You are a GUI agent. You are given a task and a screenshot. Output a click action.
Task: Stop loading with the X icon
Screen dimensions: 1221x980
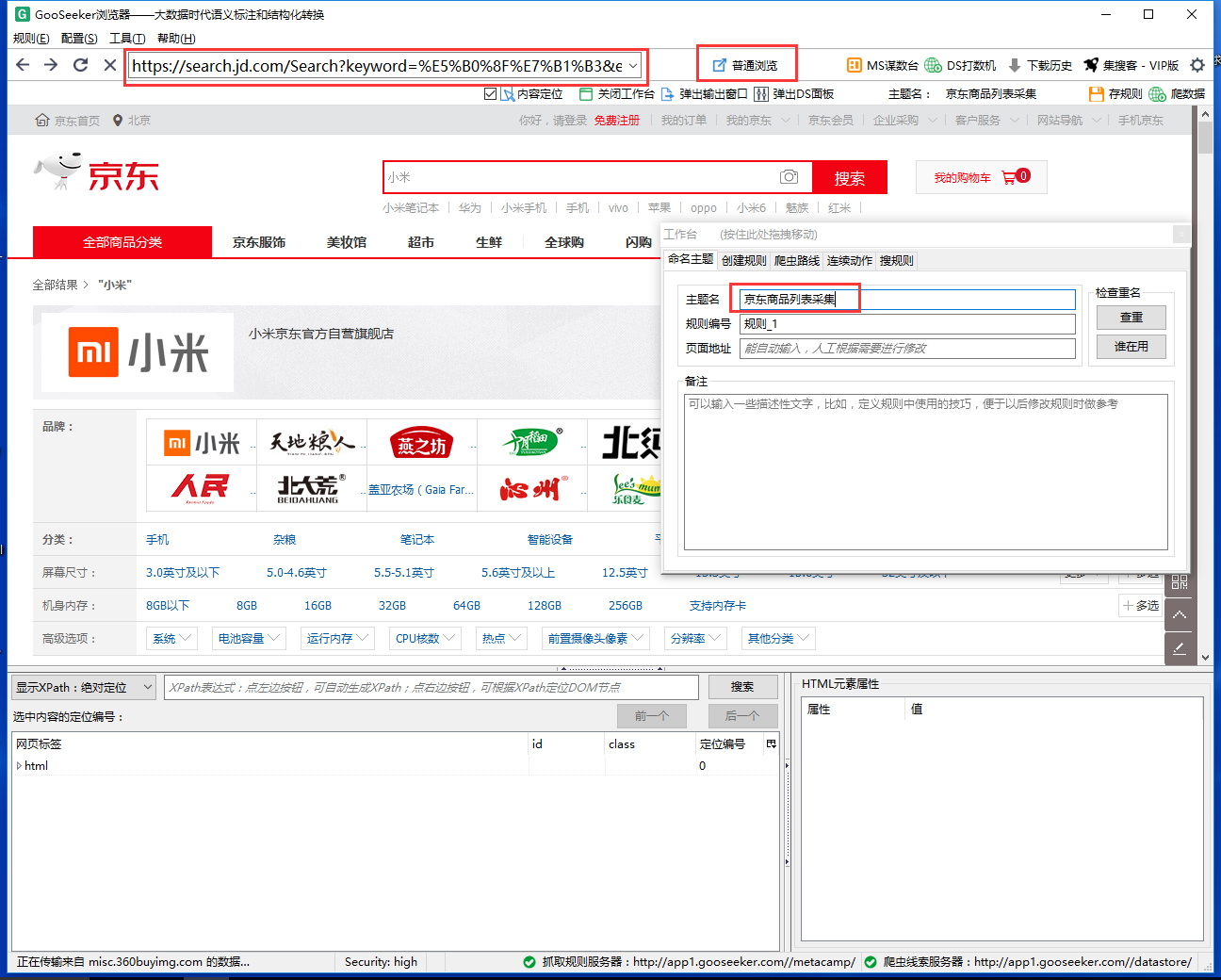click(109, 65)
